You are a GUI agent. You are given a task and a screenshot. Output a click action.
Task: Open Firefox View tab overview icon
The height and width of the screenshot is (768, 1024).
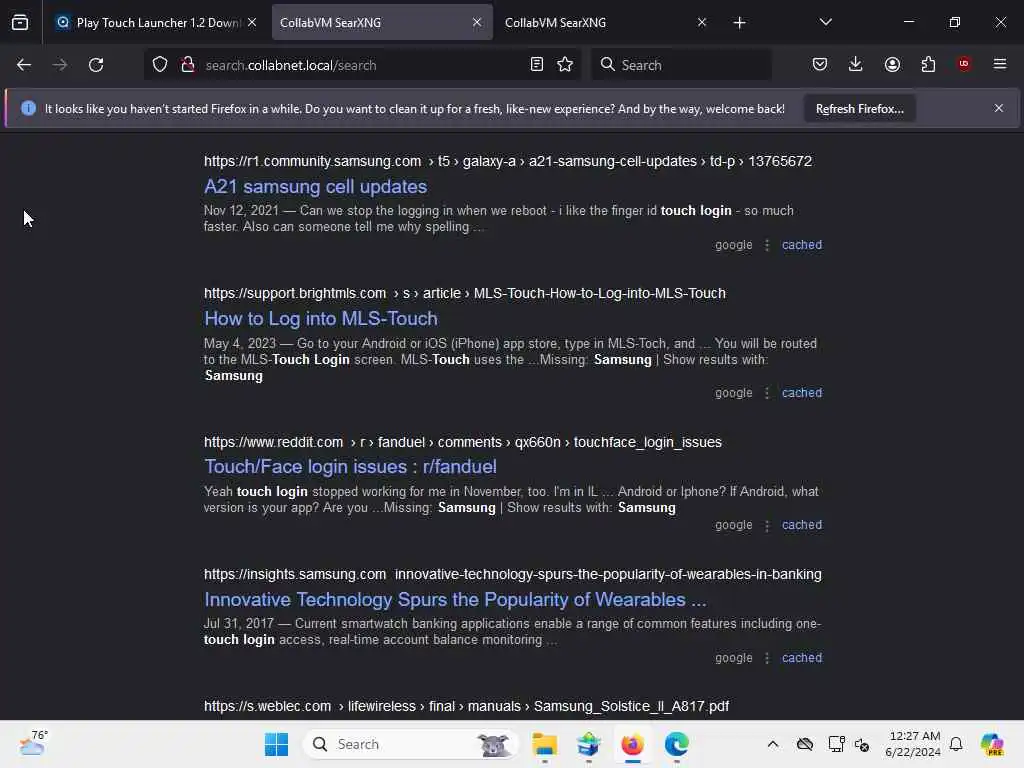pyautogui.click(x=20, y=22)
